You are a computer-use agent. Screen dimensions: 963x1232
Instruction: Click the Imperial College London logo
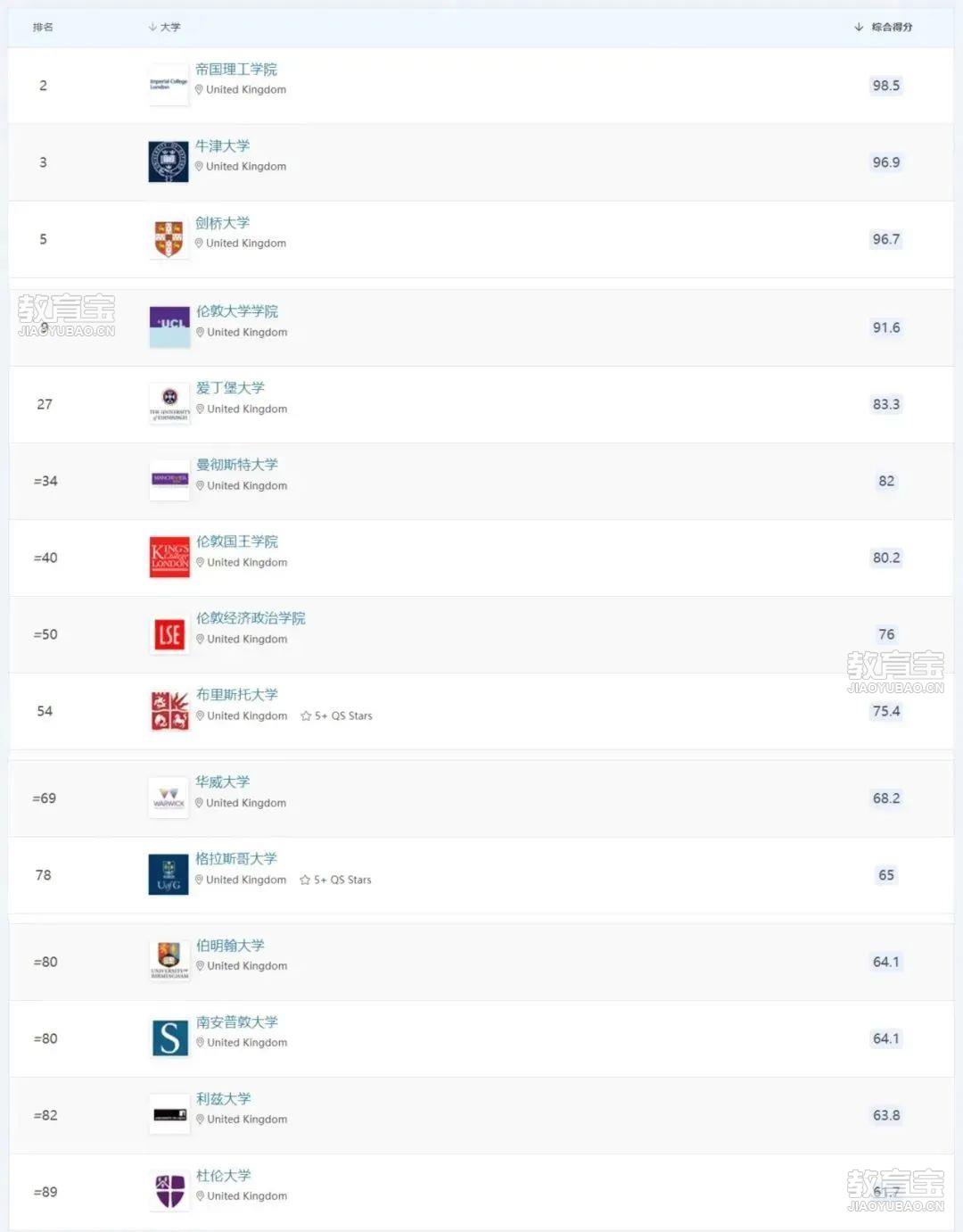[x=169, y=85]
